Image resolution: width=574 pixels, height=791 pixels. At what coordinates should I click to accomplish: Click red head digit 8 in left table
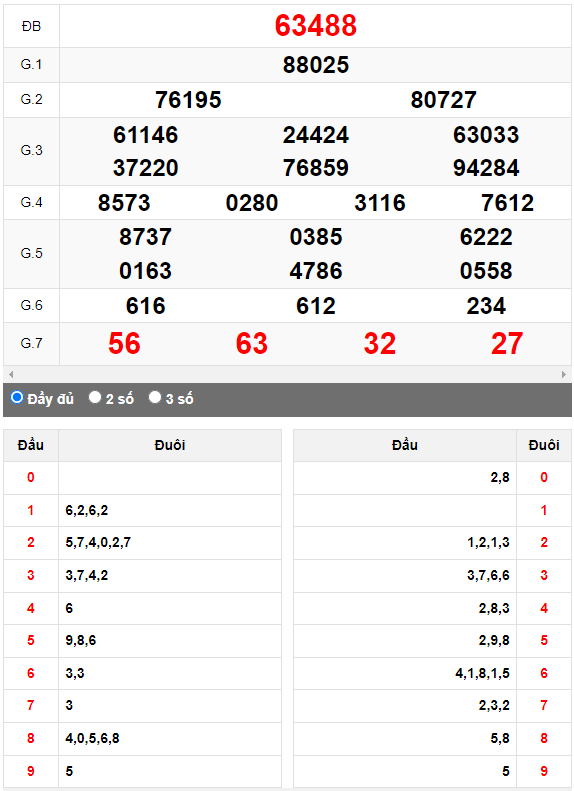pos(31,738)
